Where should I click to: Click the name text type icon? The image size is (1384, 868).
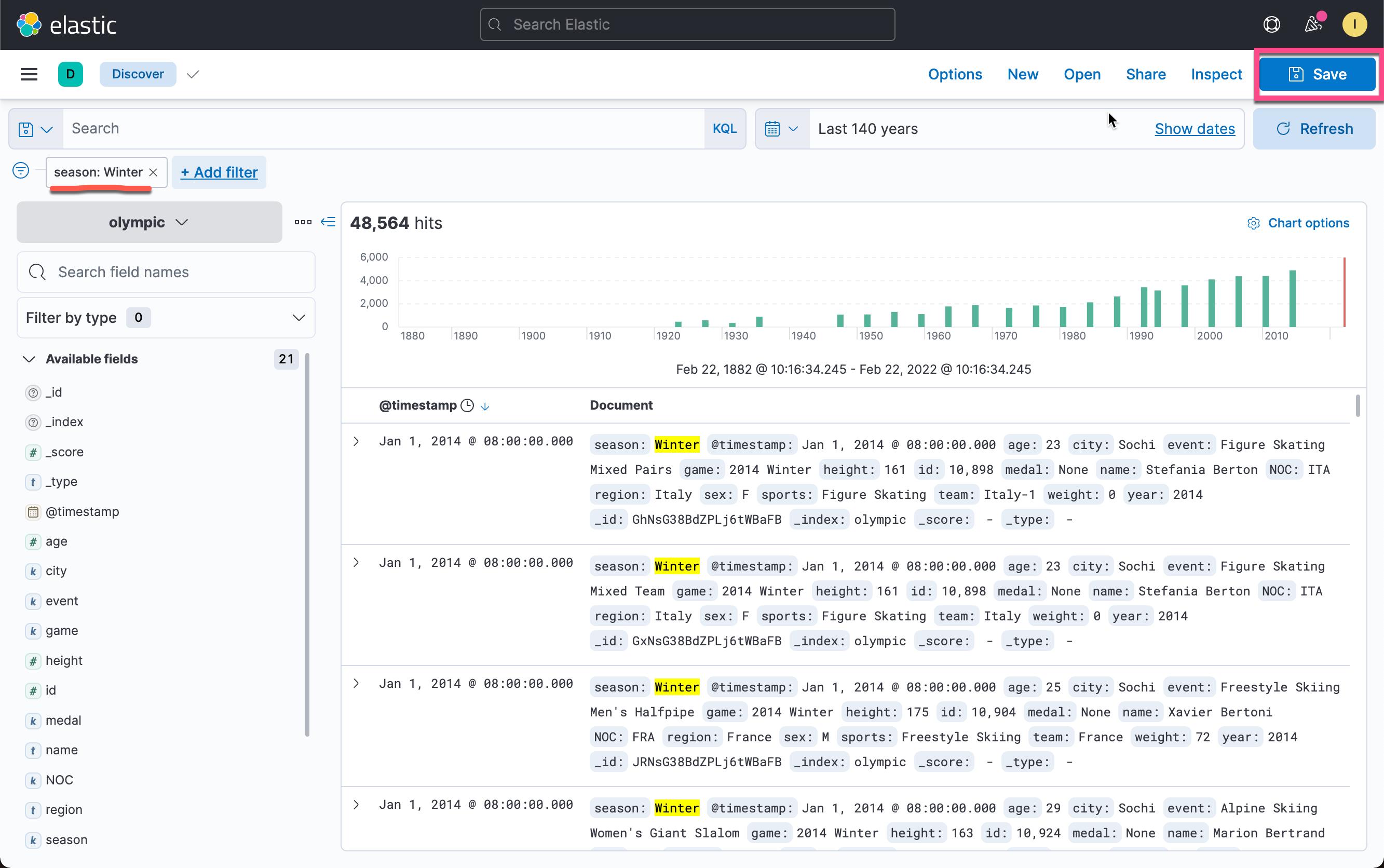(x=33, y=751)
